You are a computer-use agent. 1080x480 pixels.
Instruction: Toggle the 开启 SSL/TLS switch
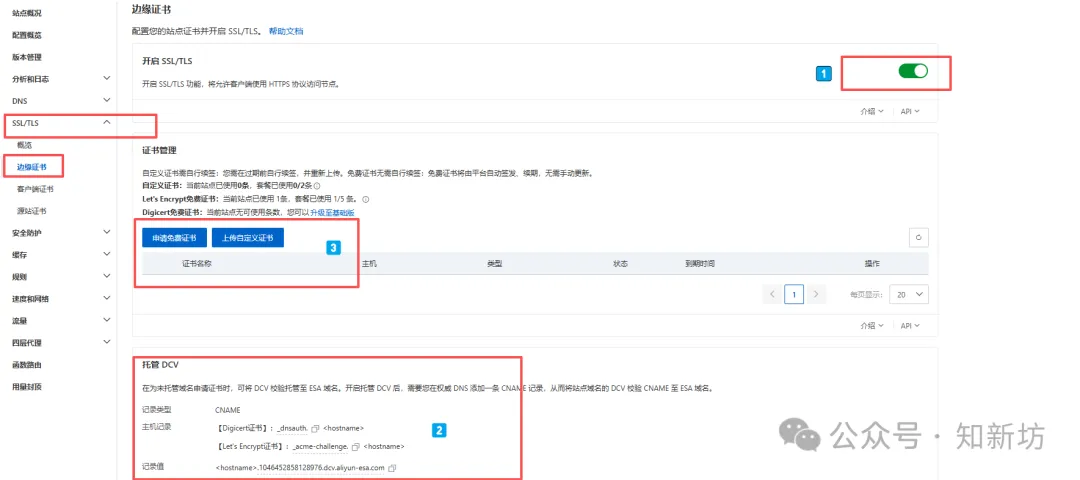tap(913, 71)
